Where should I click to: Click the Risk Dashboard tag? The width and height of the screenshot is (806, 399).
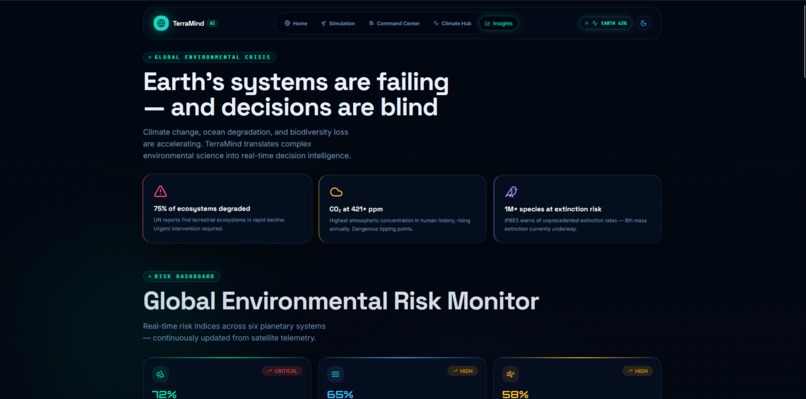[x=181, y=277]
